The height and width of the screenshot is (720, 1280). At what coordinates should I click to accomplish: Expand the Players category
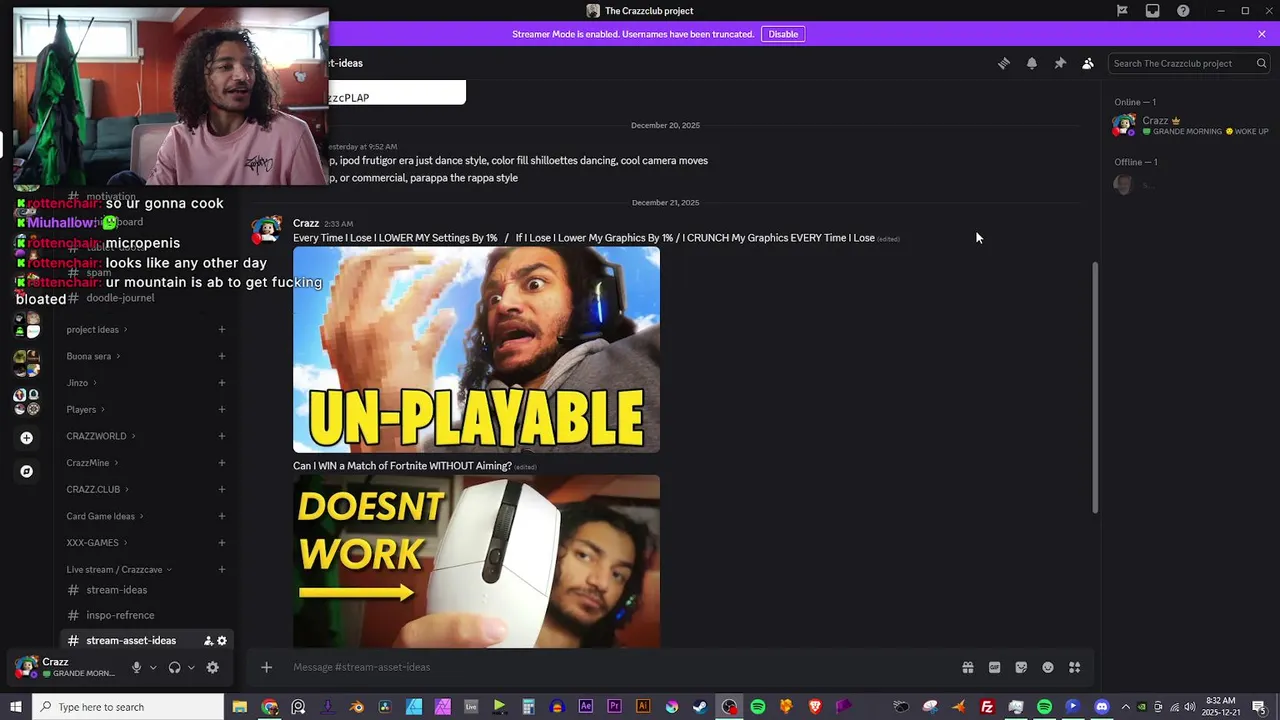click(x=86, y=410)
